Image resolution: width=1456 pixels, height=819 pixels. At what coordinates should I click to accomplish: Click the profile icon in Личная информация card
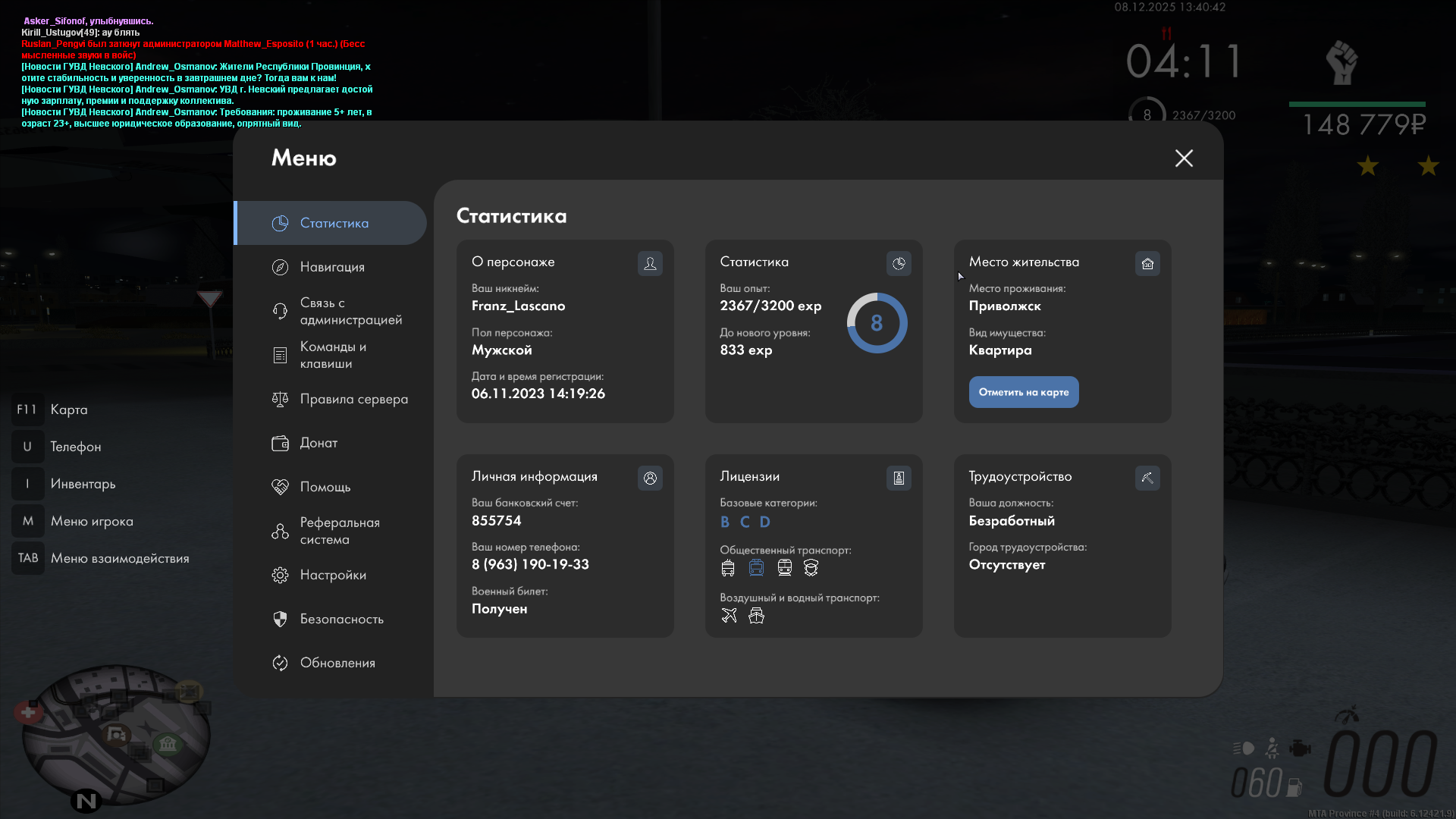(650, 478)
